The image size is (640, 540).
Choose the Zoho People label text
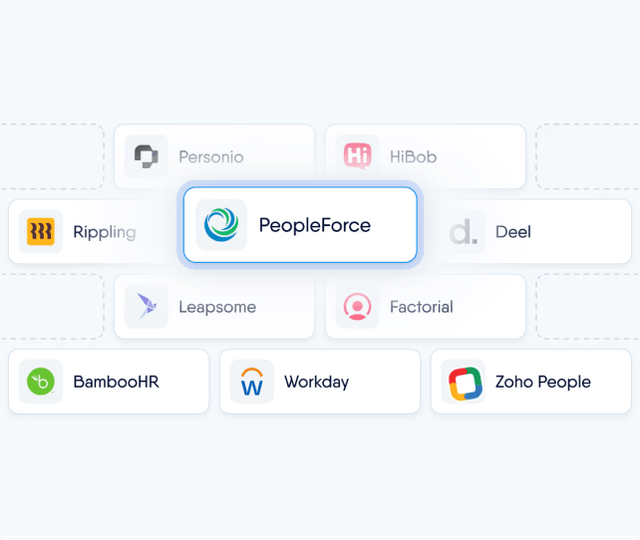[543, 382]
